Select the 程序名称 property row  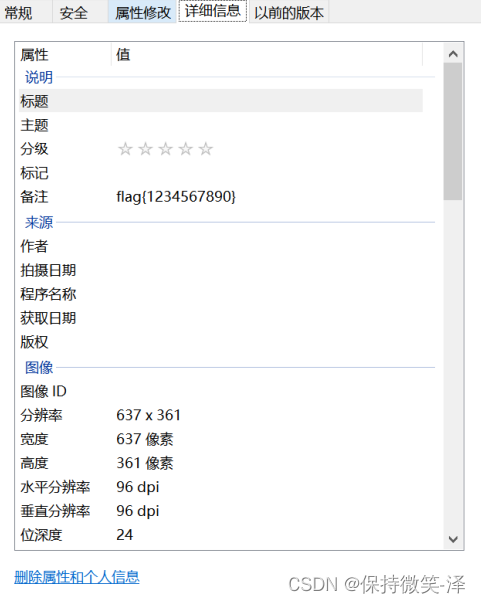[x=221, y=294]
